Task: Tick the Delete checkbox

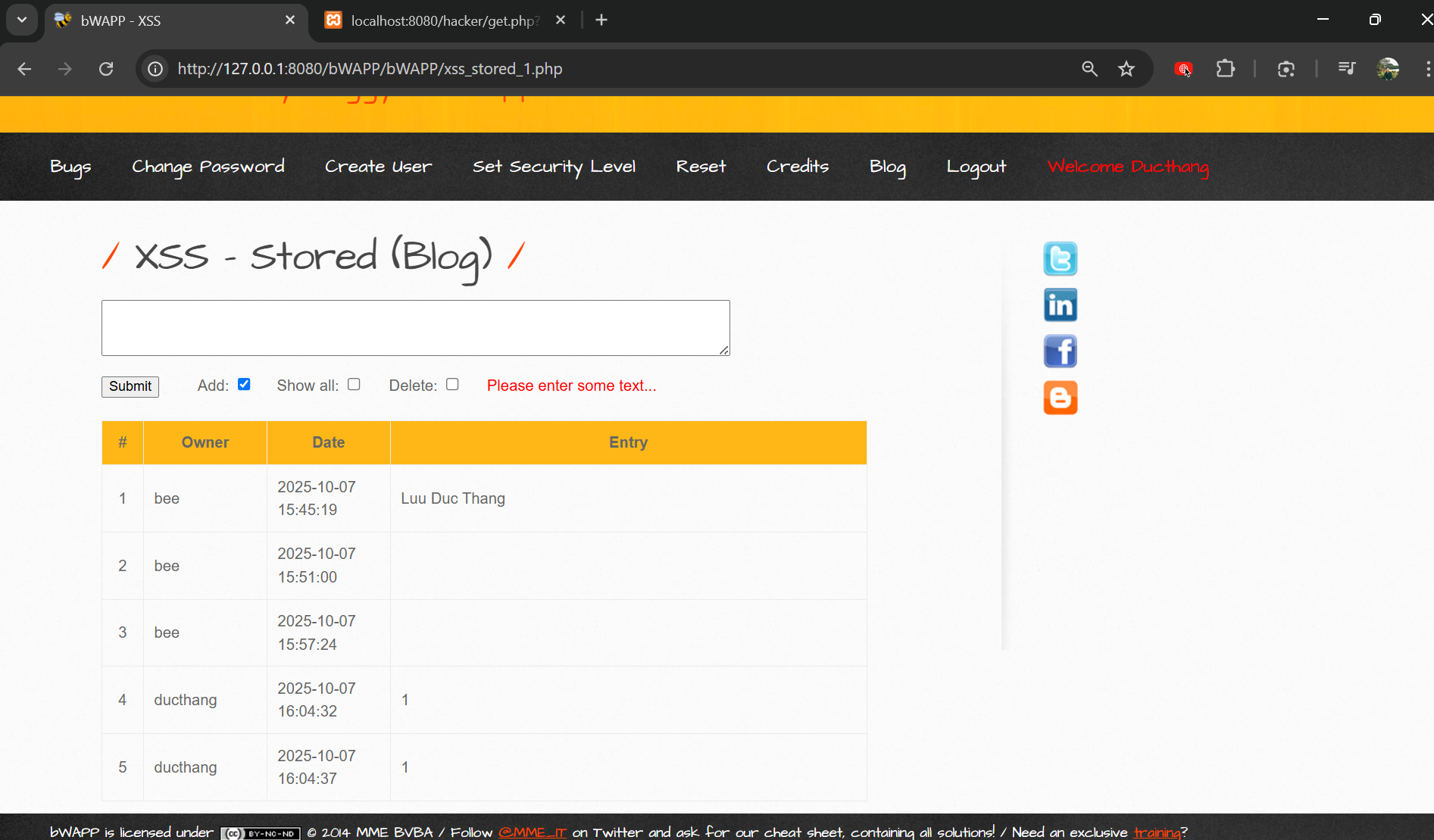Action: (452, 384)
